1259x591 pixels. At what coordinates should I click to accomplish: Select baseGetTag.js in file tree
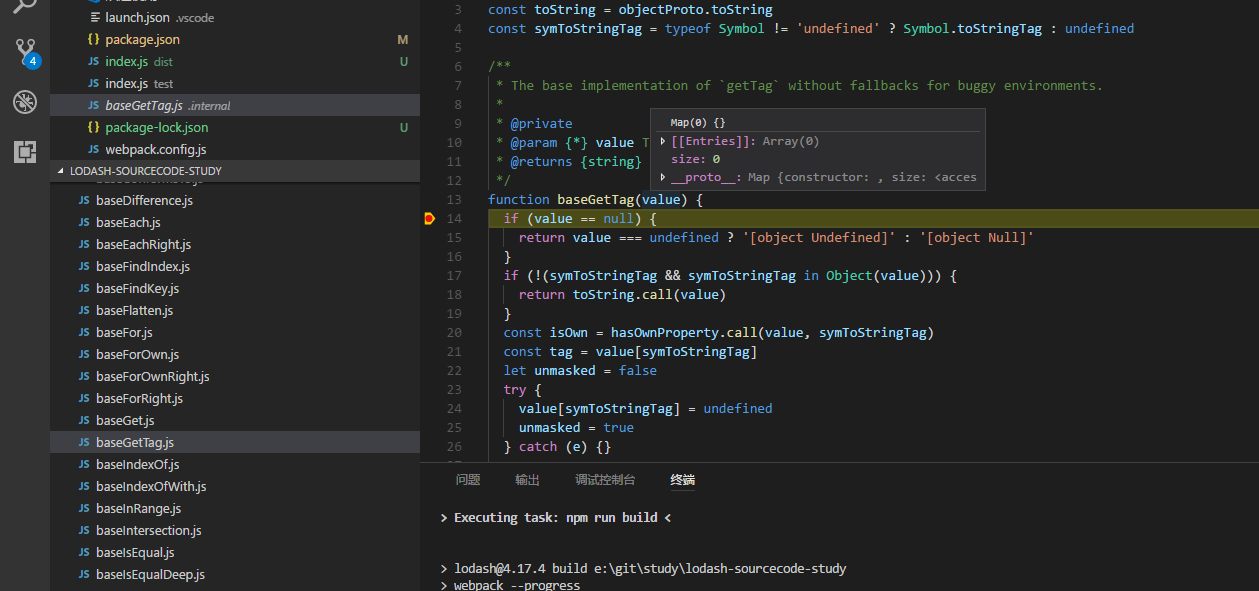235,442
